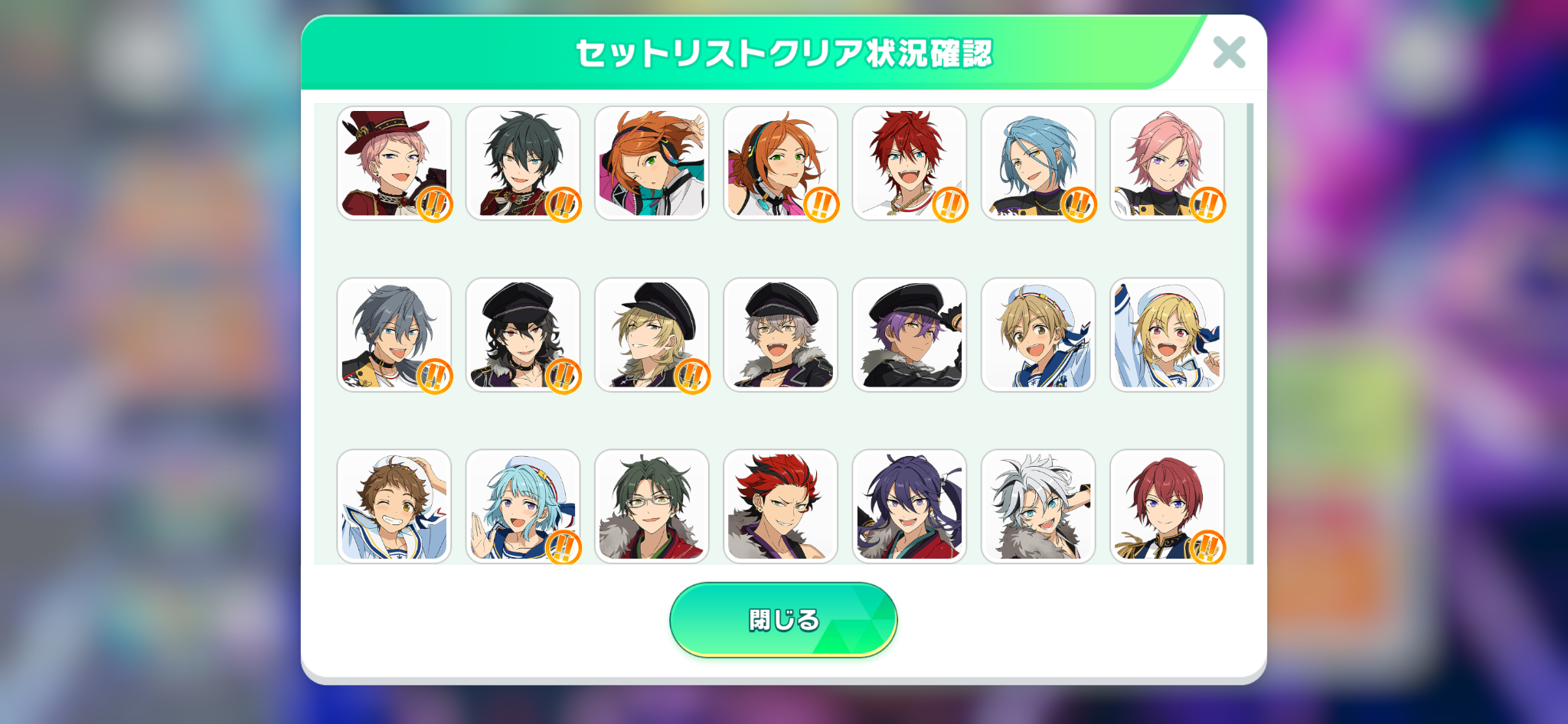
Task: Click exclamation badge on spiky red-haired character
Action: click(x=950, y=204)
